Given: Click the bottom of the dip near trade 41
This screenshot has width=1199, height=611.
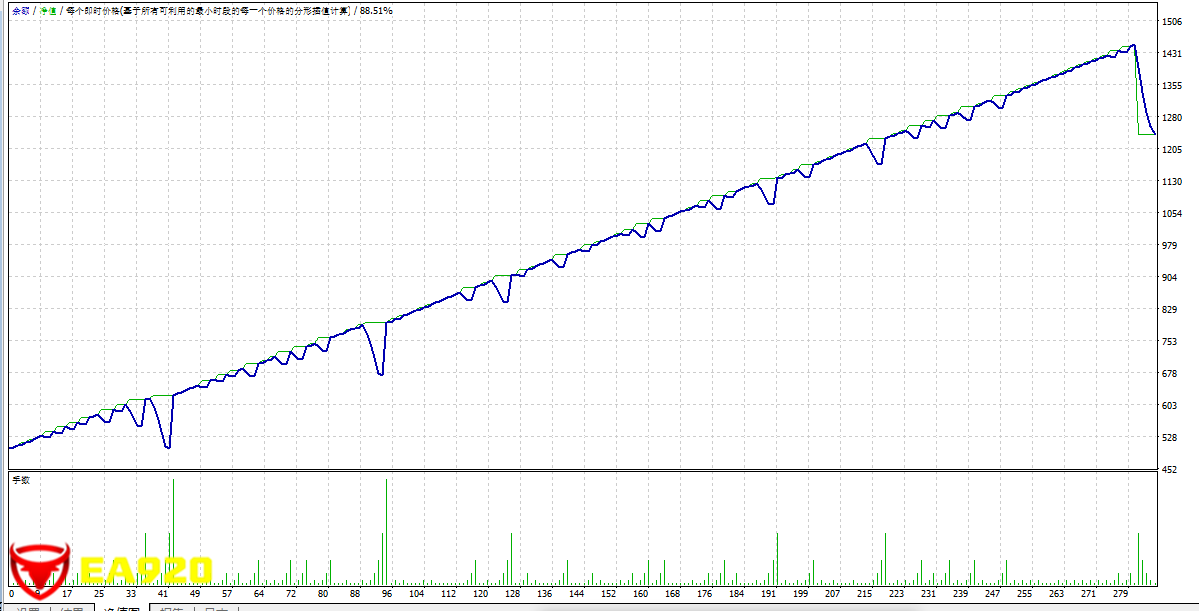Looking at the screenshot, I should click(x=168, y=447).
